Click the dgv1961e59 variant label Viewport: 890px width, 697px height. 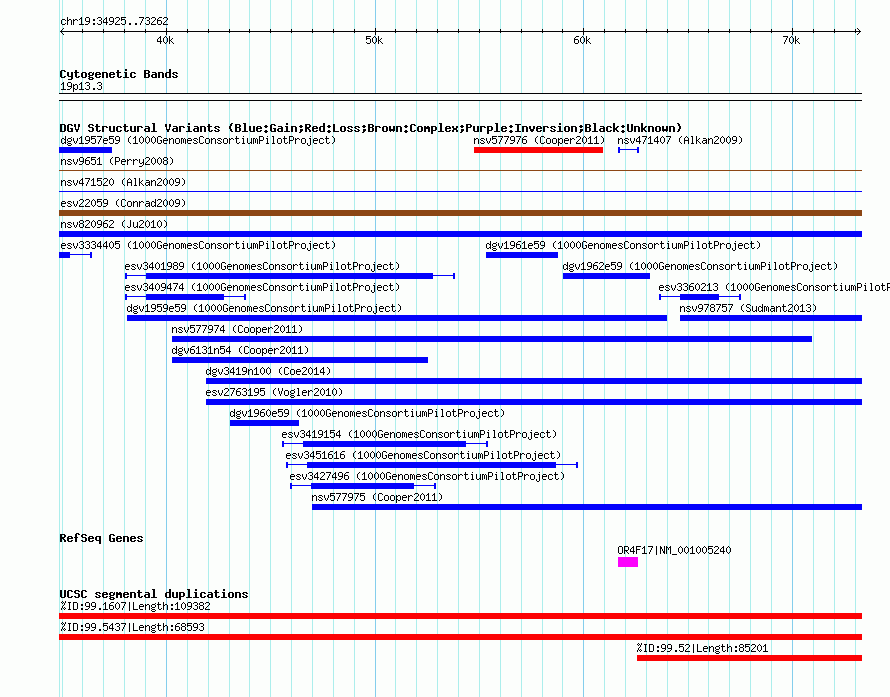623,245
